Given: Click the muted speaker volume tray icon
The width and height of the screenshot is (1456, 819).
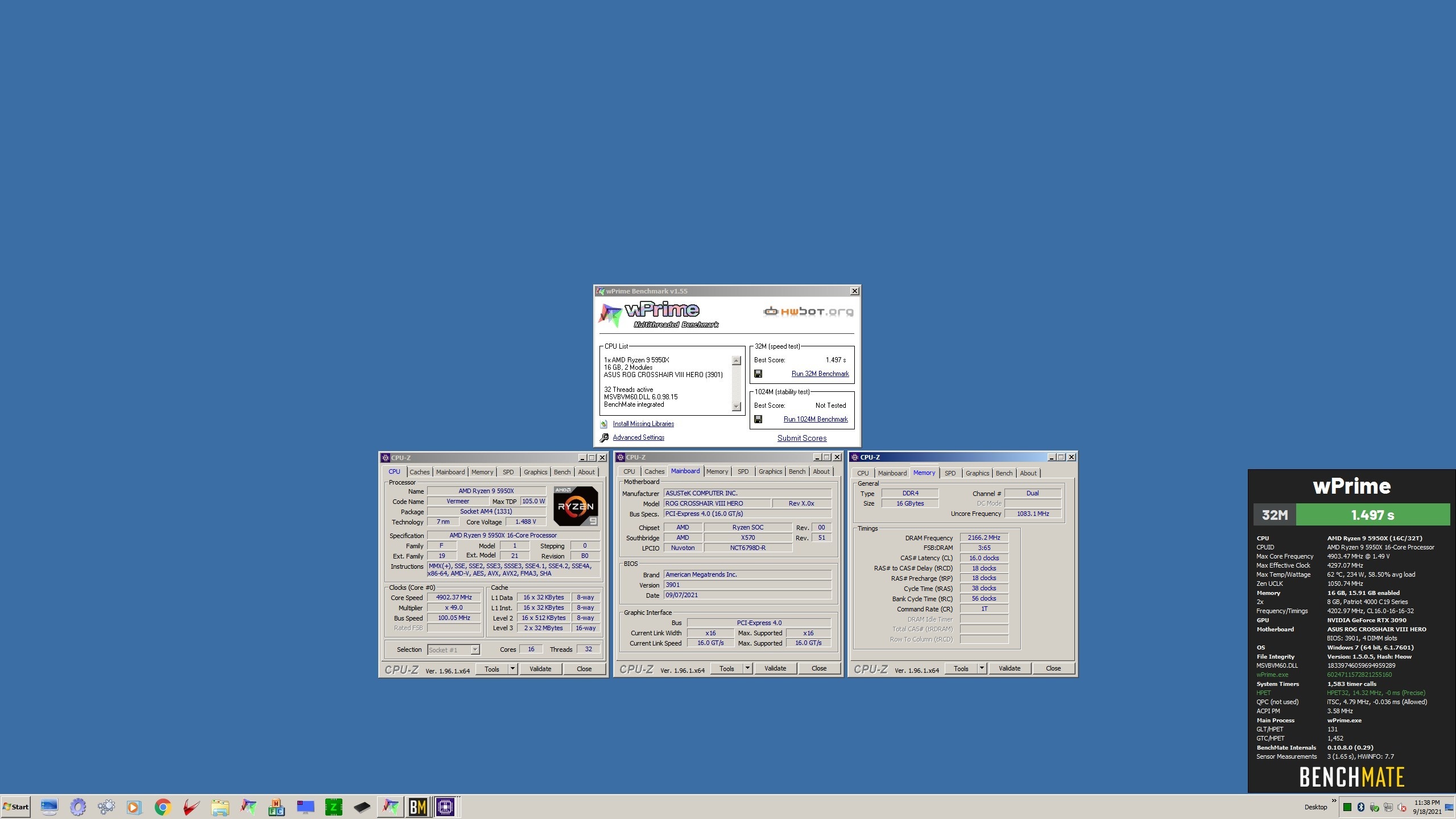Looking at the screenshot, I should pos(1402,807).
